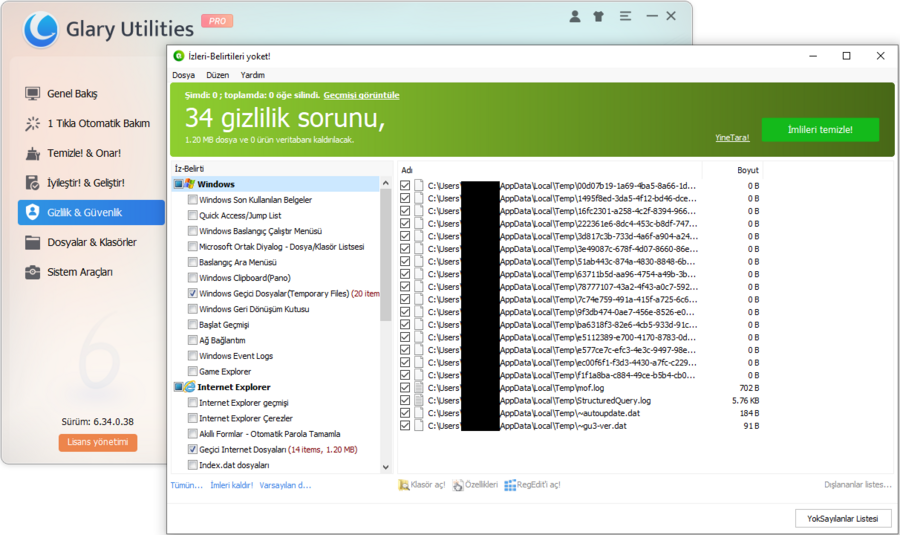Select the Windows Event Logs tree row
The height and width of the screenshot is (535, 900).
[236, 356]
